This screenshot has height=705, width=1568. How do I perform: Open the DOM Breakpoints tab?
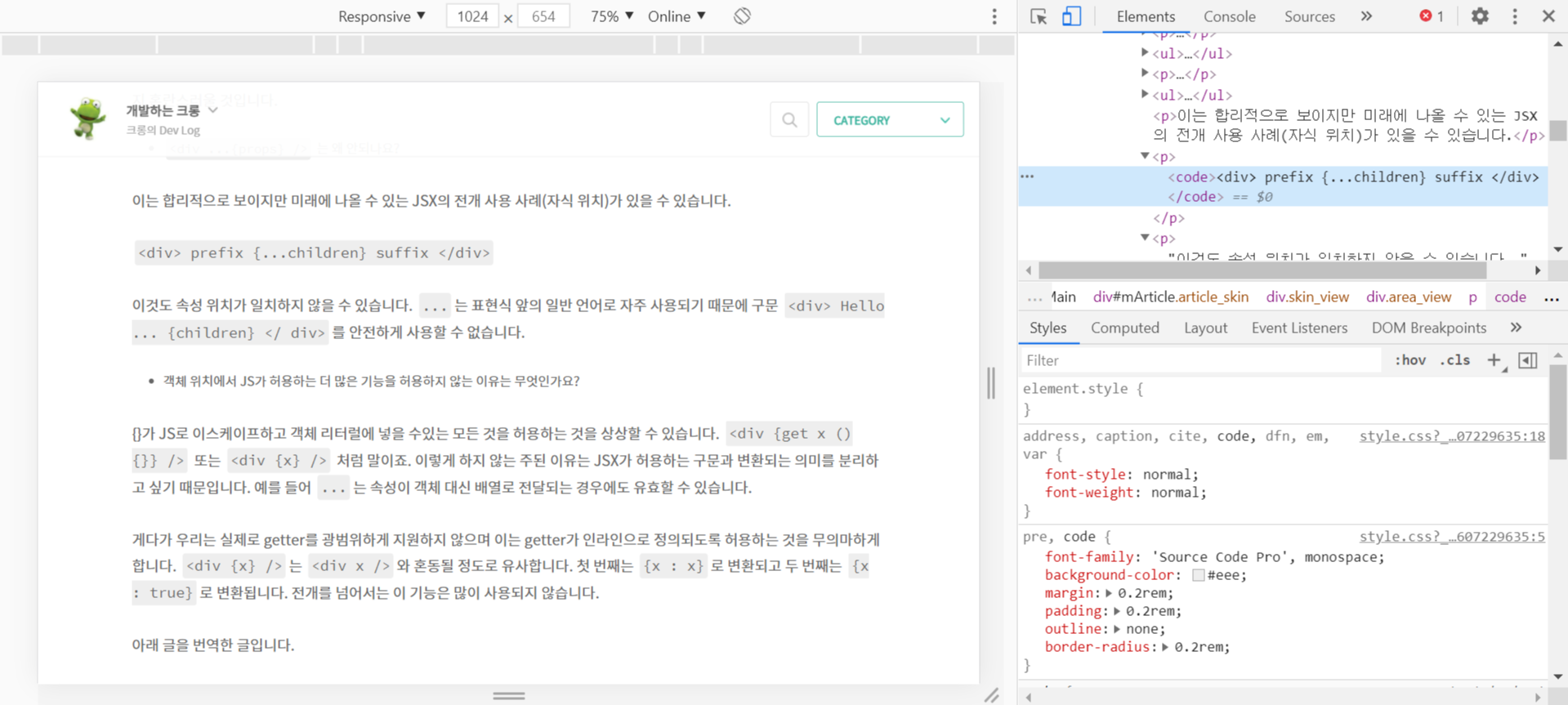click(x=1429, y=328)
